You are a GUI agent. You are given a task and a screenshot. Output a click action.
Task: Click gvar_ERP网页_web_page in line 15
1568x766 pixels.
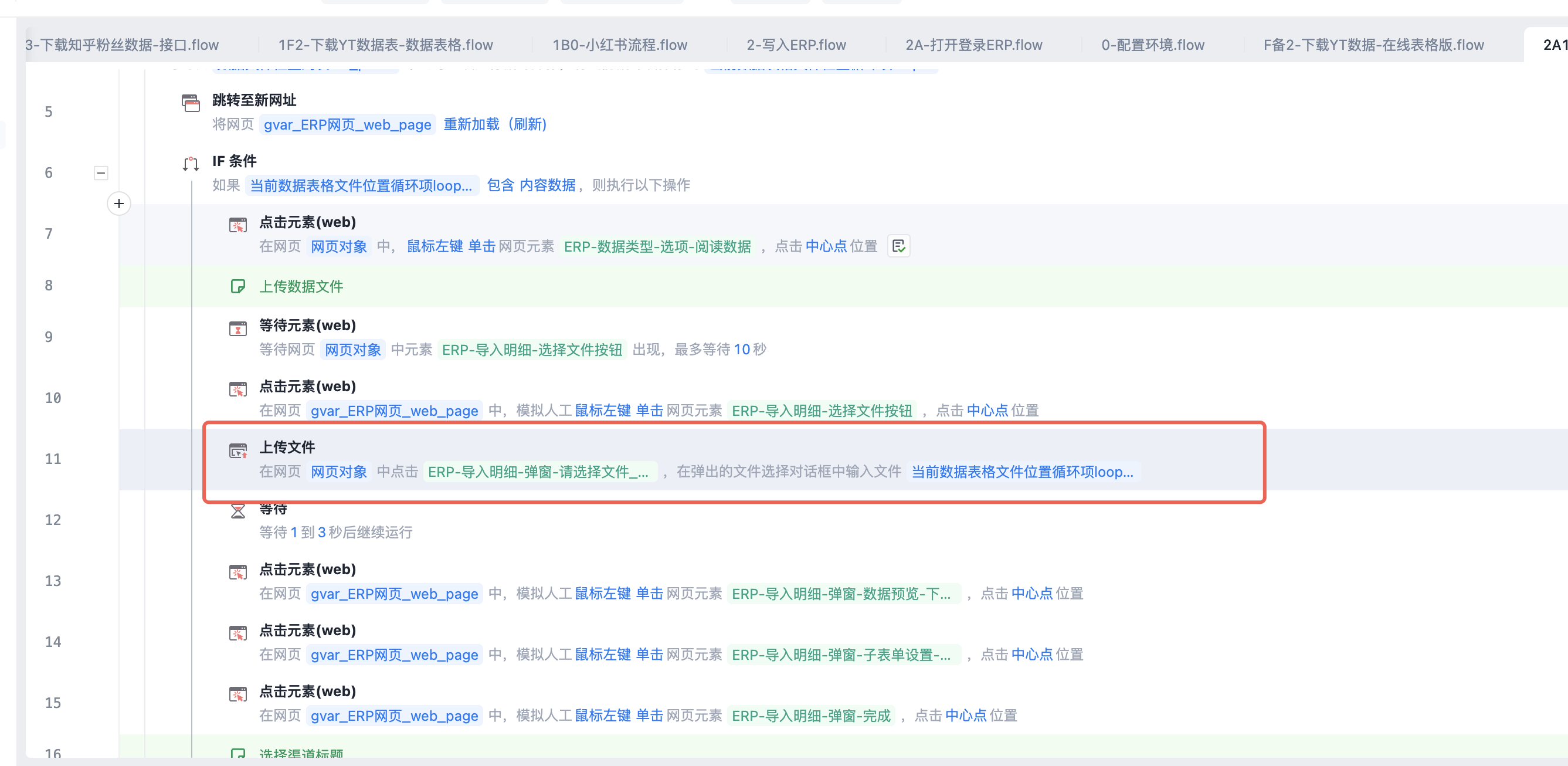tap(395, 716)
